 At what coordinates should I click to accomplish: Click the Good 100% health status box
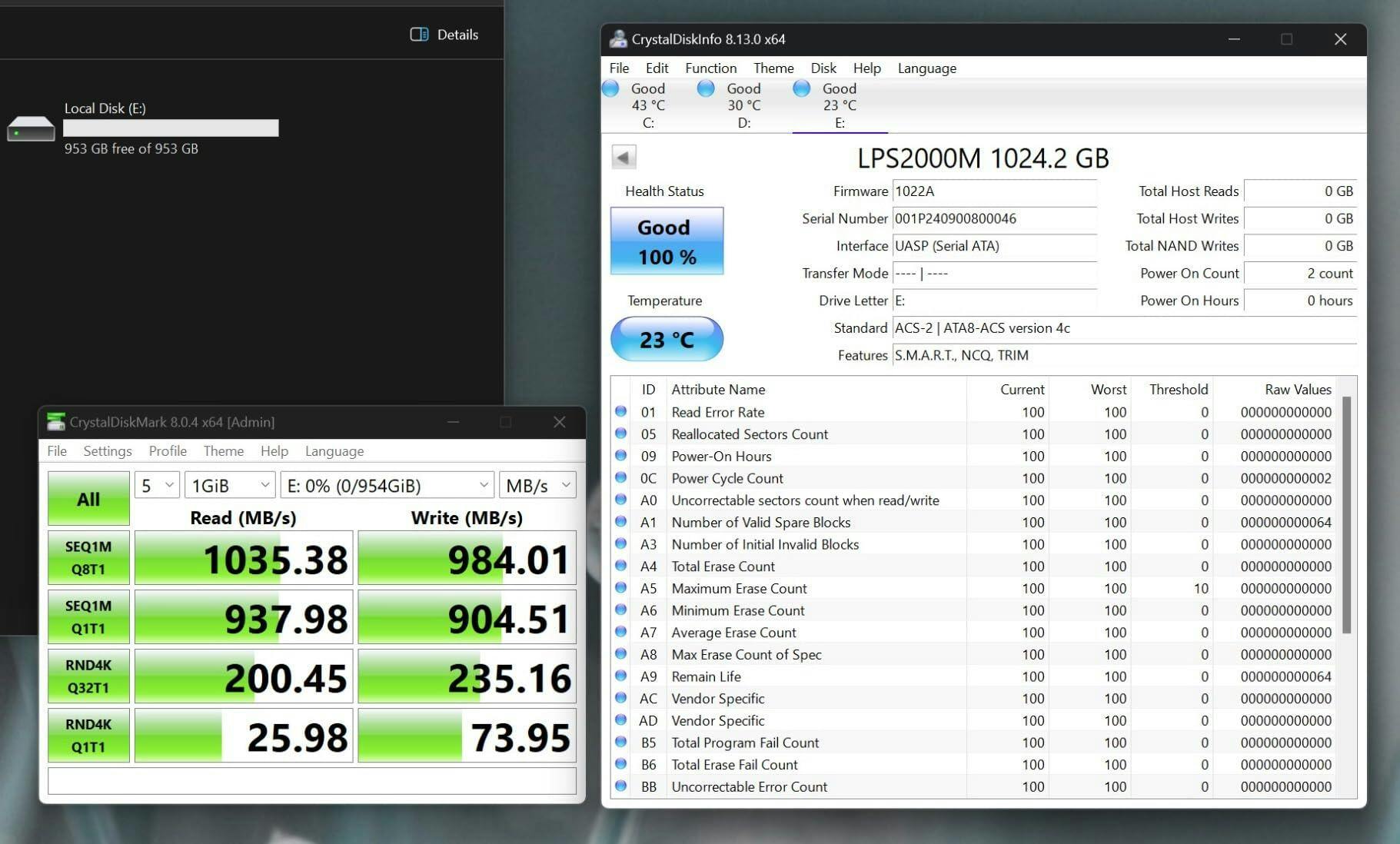[x=667, y=241]
